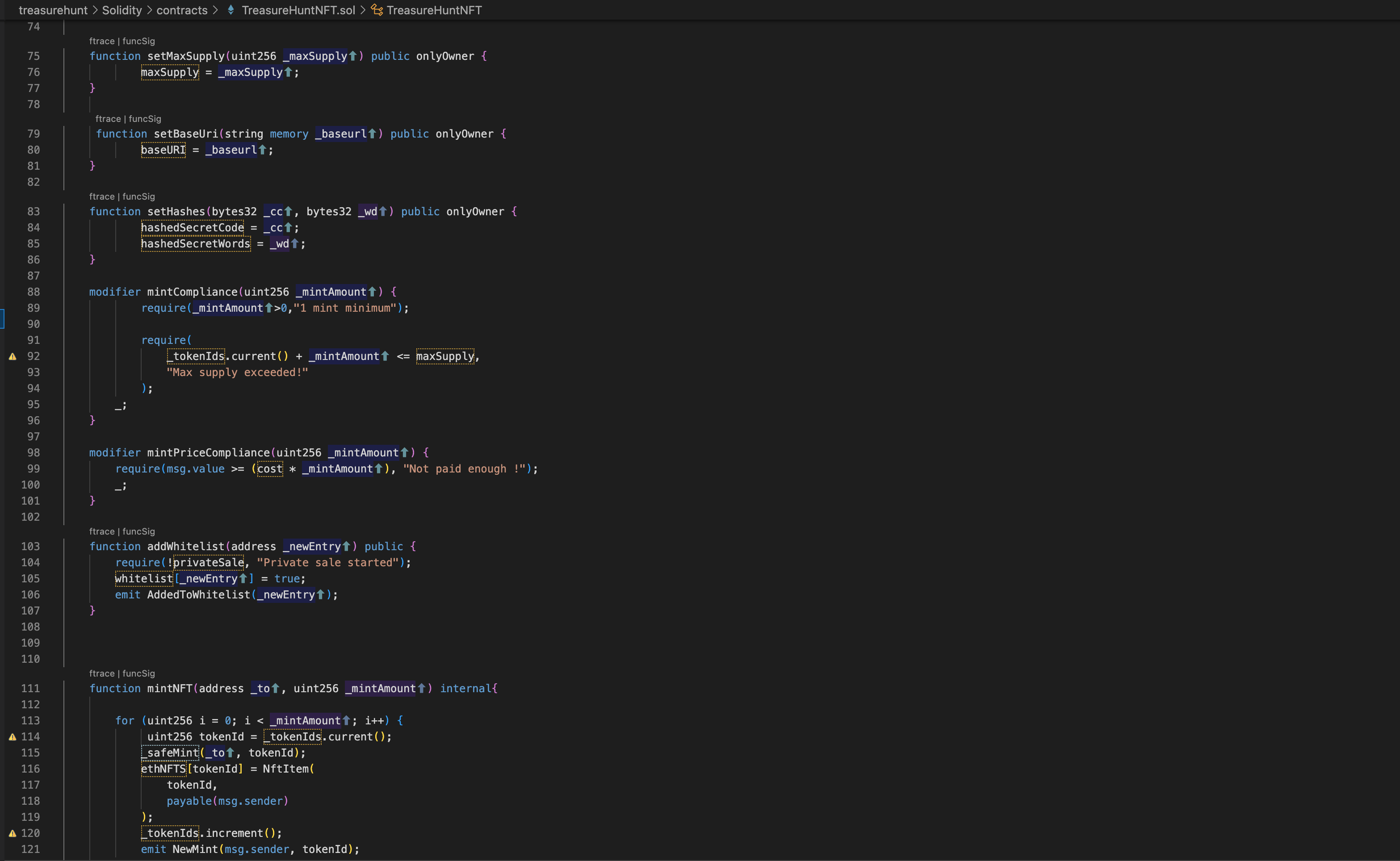
Task: Expand chevron after TreasureHuntNFT.sol breadcrumb
Action: point(363,10)
